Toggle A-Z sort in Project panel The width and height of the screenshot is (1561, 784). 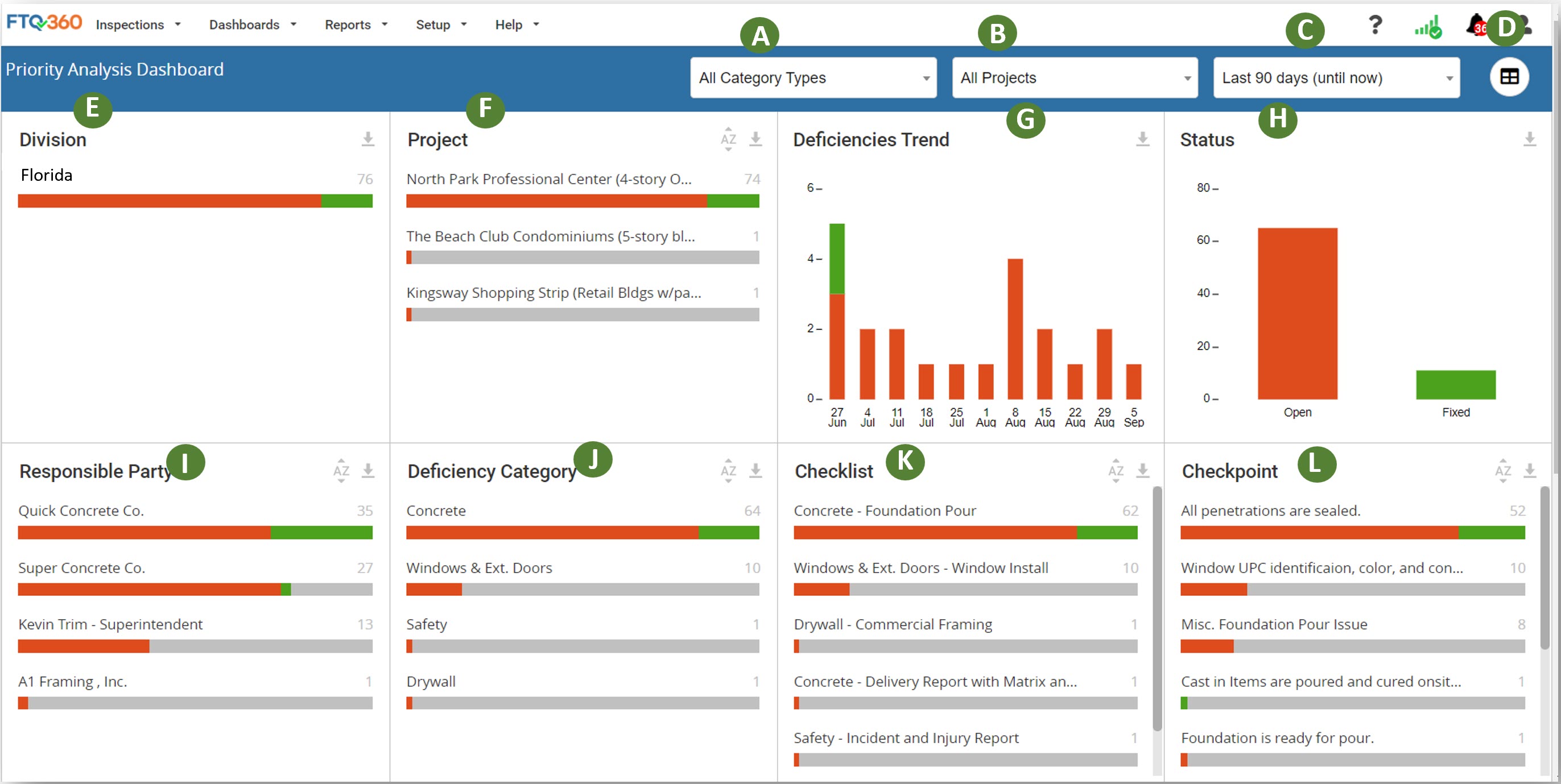(728, 139)
